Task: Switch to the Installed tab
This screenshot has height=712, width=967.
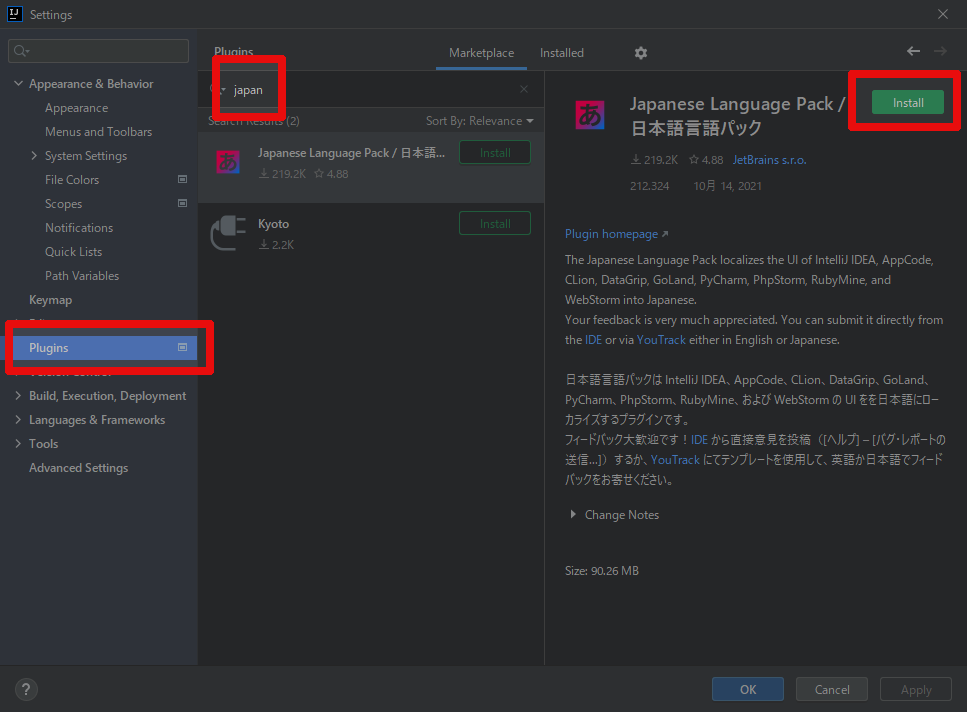Action: (x=562, y=53)
